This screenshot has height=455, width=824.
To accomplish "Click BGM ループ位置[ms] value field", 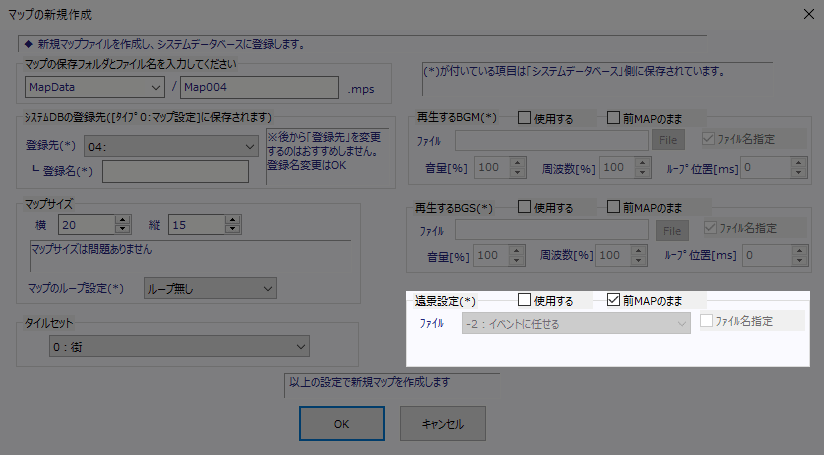I will pos(766,168).
